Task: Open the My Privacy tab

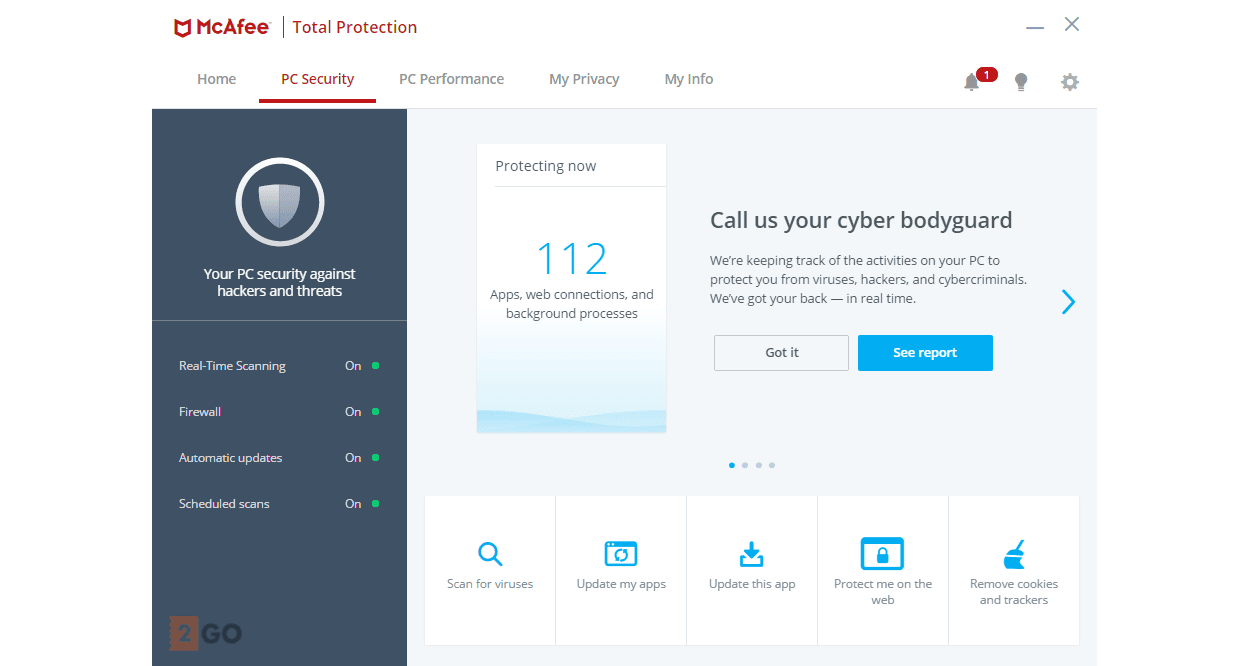Action: (584, 79)
